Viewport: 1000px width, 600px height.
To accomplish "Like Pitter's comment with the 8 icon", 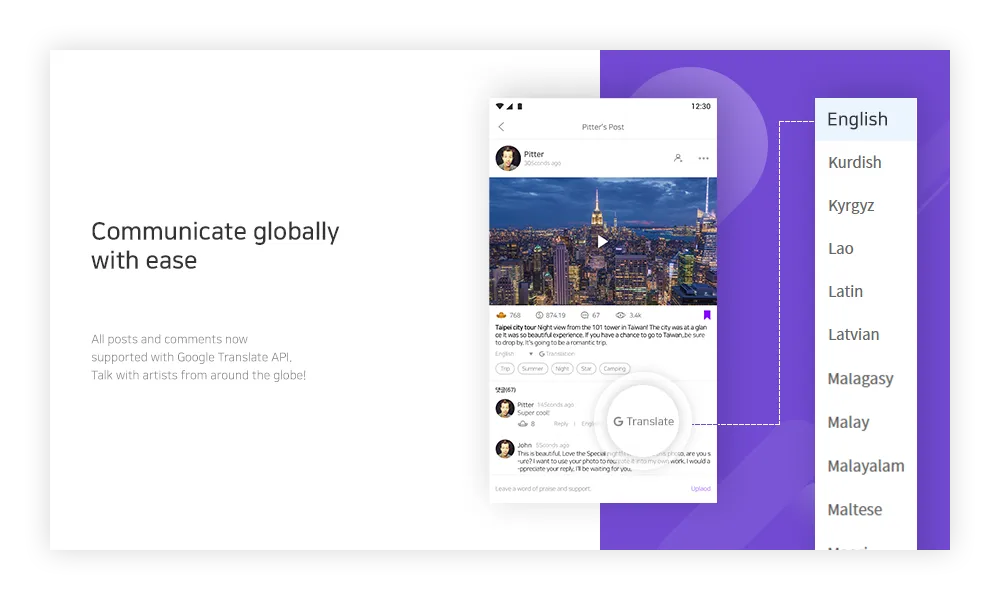I will click(523, 423).
